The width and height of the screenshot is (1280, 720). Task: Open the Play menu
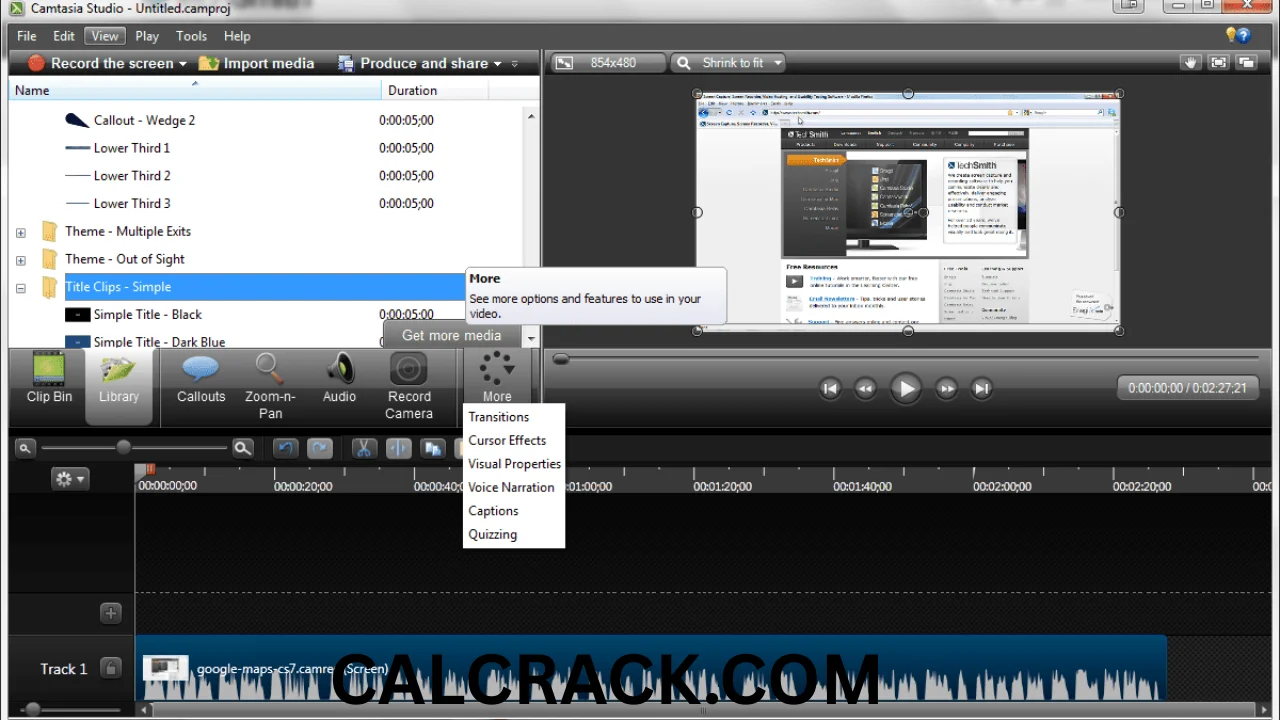pyautogui.click(x=147, y=36)
